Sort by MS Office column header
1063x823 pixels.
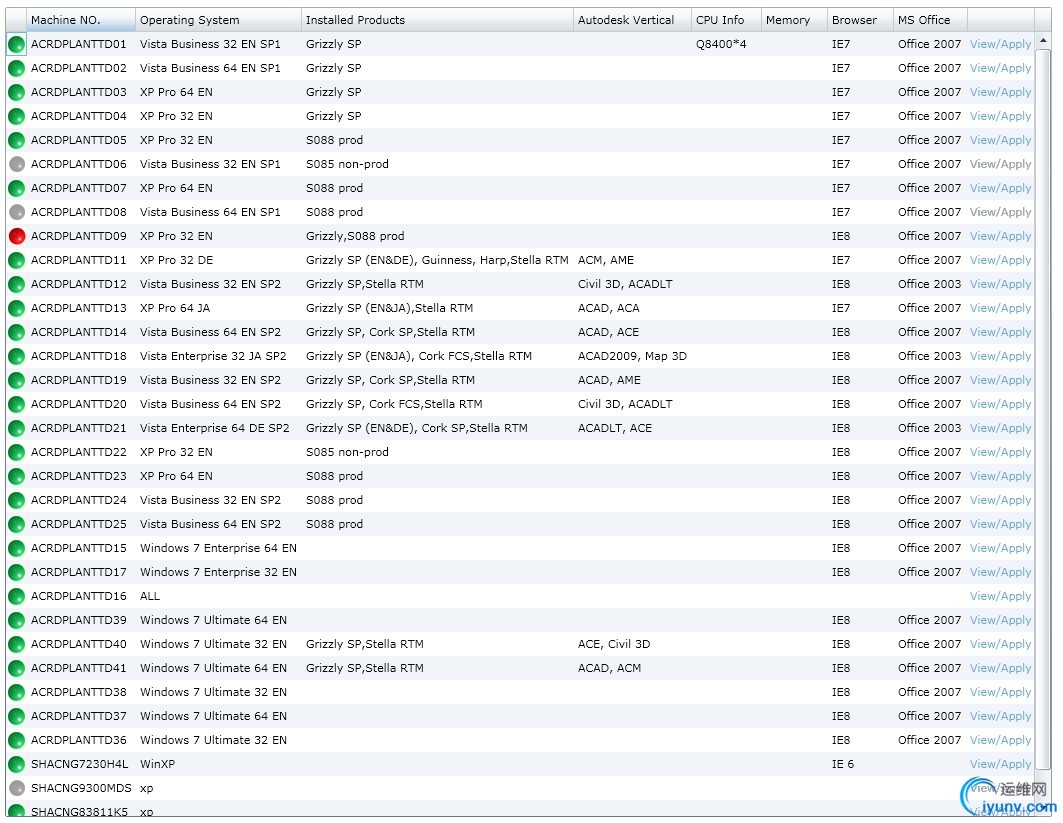pyautogui.click(x=931, y=20)
